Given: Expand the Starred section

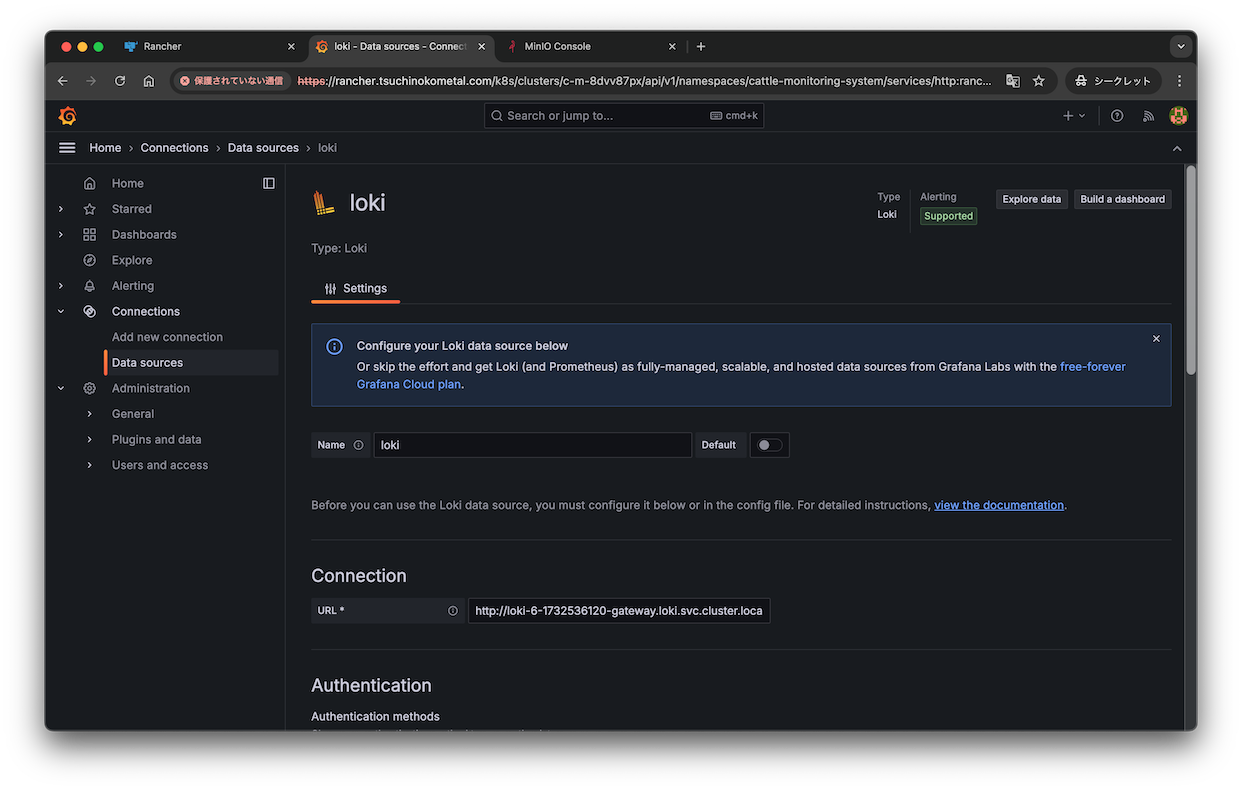Looking at the screenshot, I should [x=61, y=209].
